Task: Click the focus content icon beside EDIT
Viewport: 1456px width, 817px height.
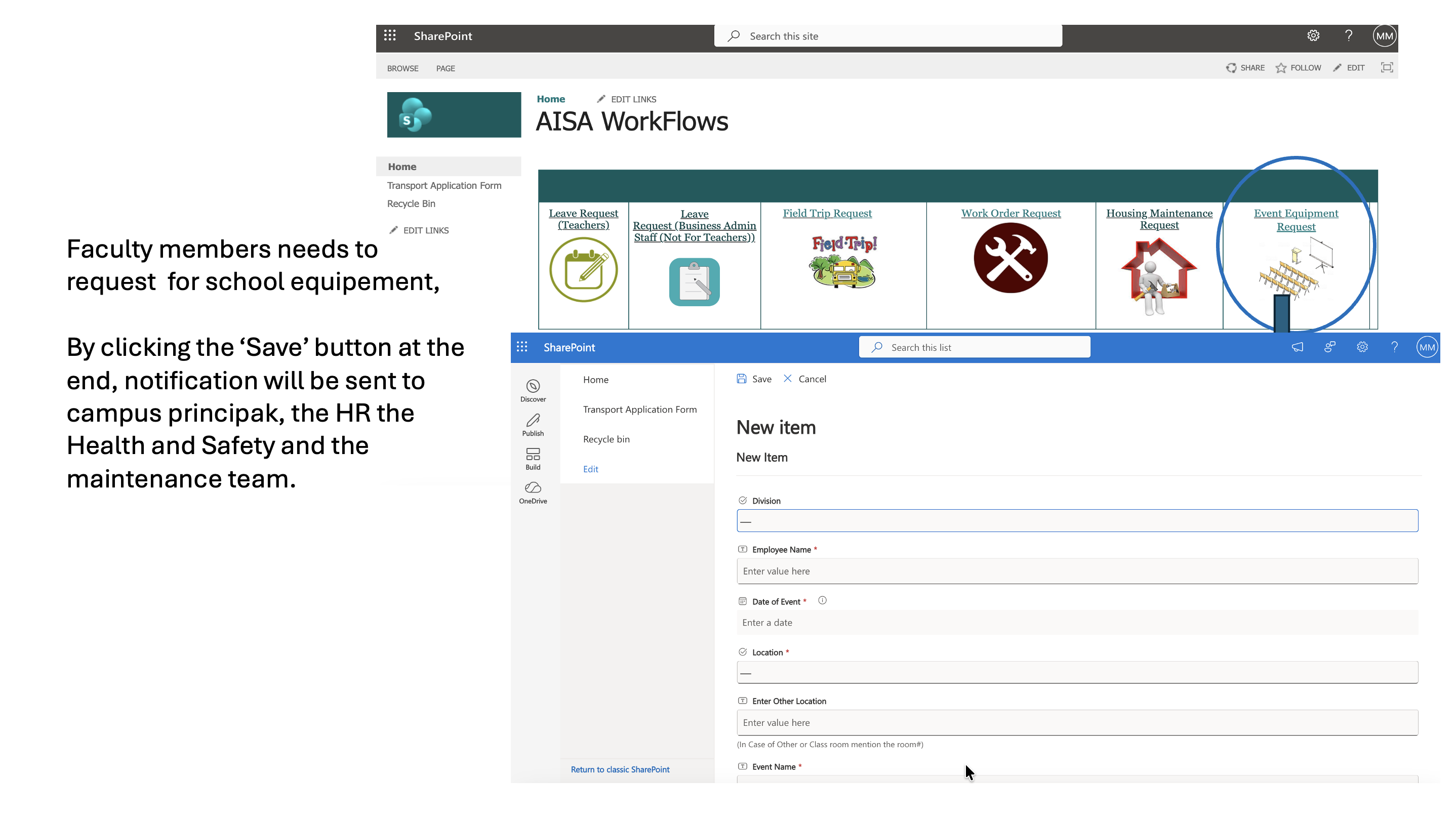Action: click(1387, 68)
